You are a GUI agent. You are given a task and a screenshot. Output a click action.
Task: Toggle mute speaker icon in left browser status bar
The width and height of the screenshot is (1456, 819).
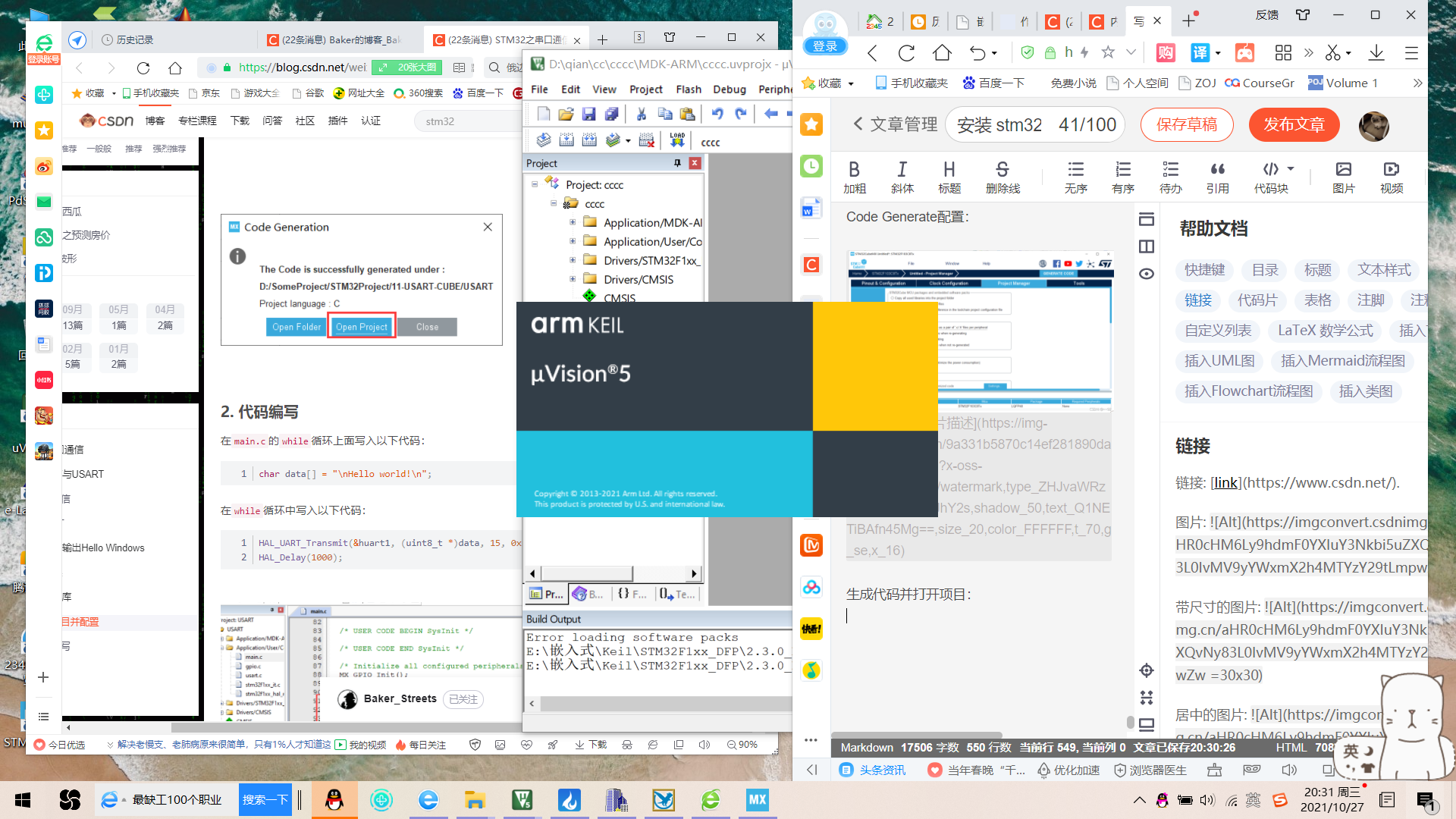click(x=704, y=745)
